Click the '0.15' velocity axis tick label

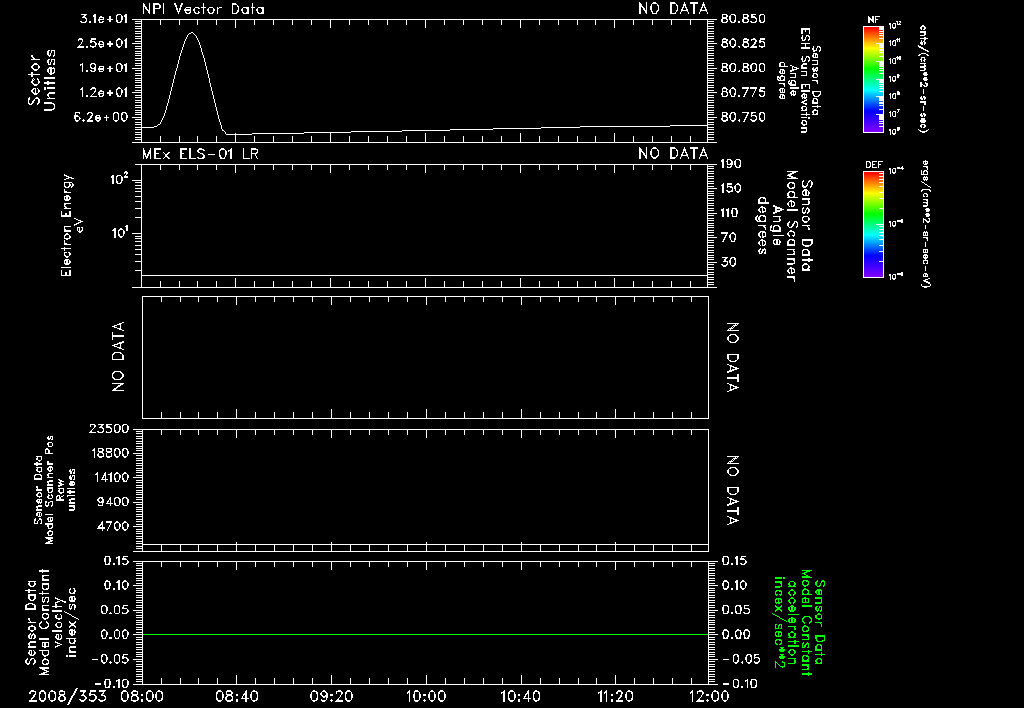[116, 560]
